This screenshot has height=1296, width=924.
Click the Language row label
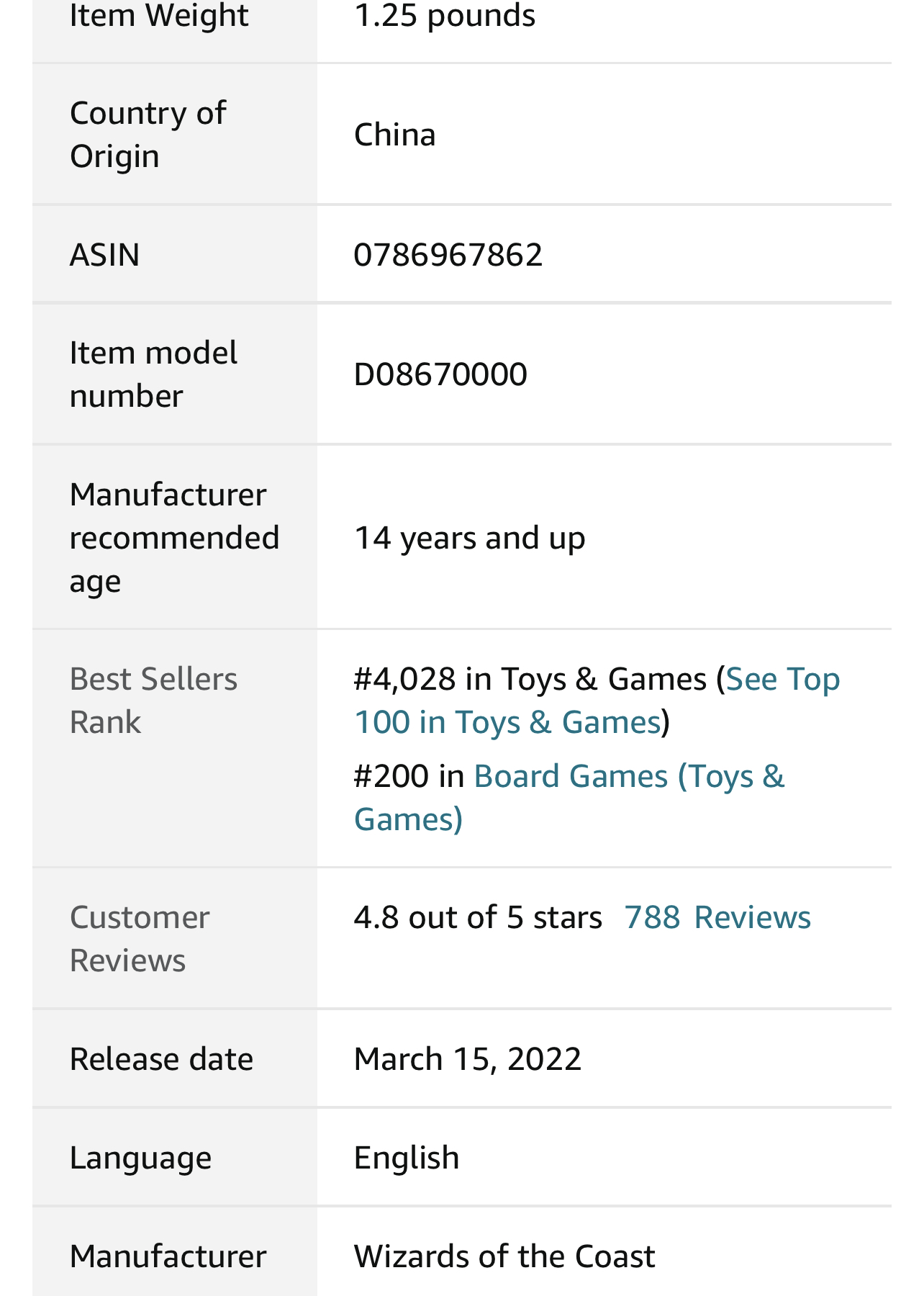point(141,1158)
